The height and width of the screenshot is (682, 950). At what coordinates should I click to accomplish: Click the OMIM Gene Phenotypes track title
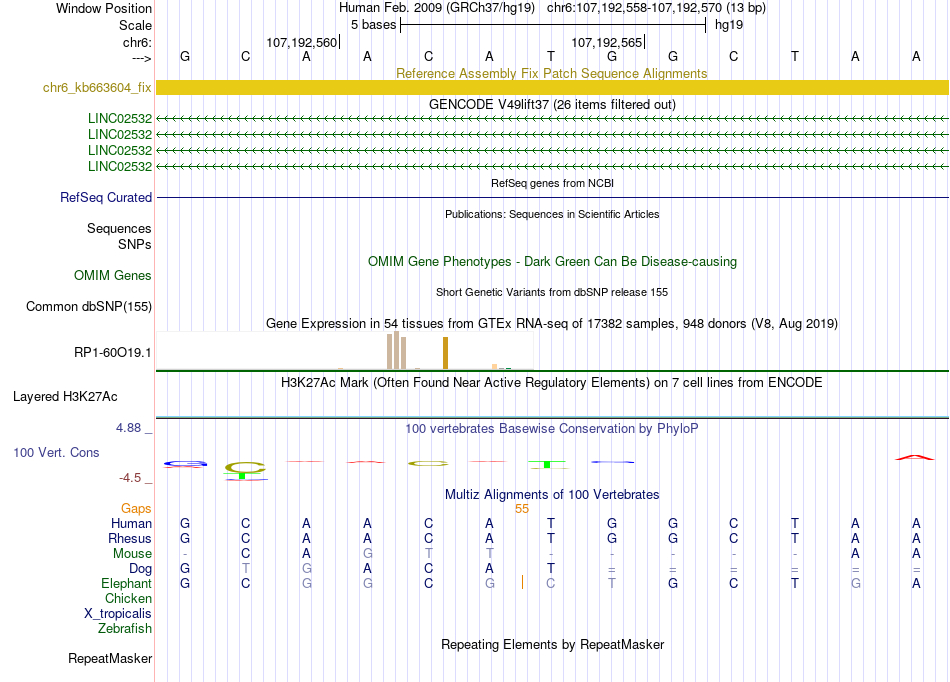pyautogui.click(x=552, y=262)
